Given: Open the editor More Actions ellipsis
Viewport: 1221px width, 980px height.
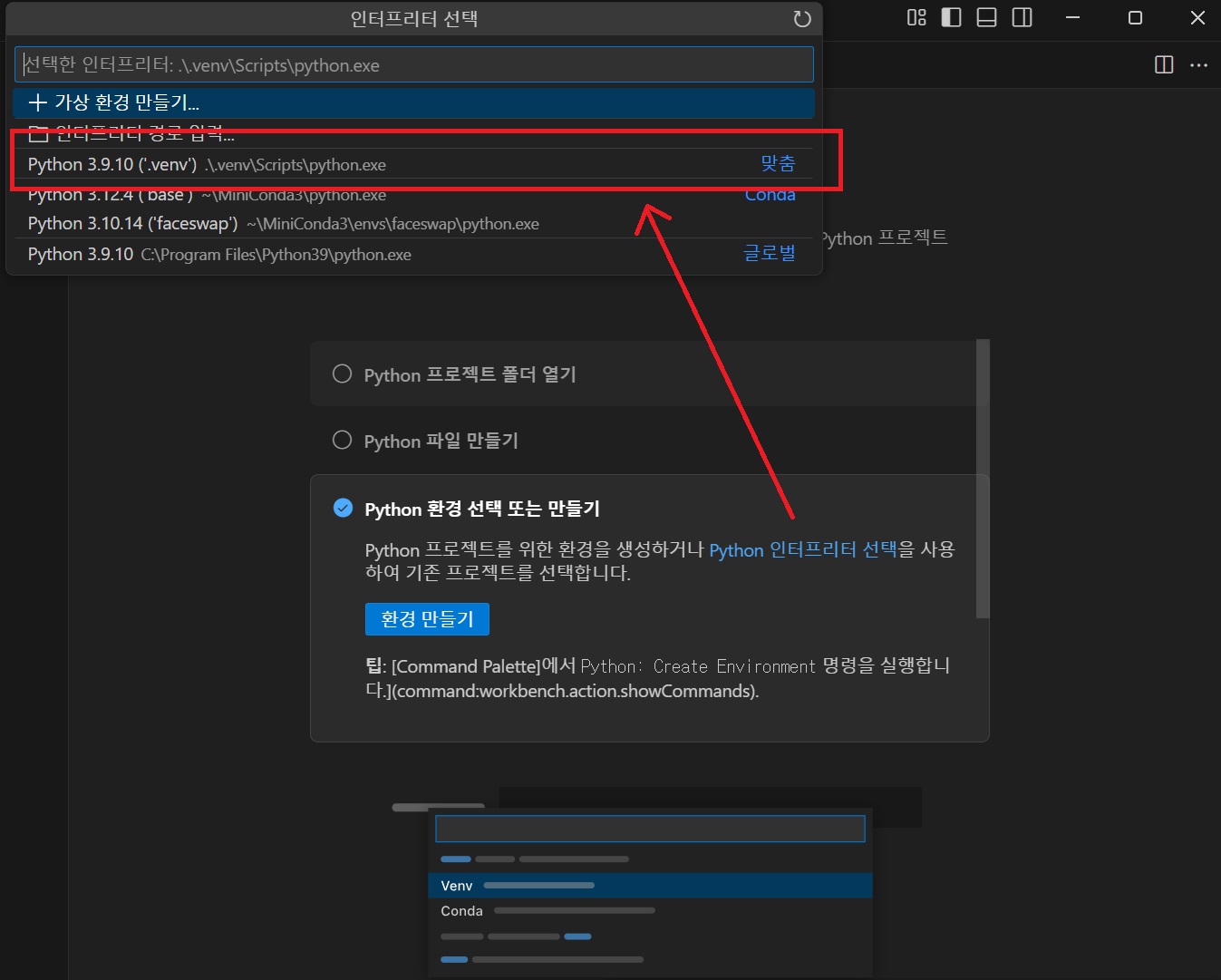Looking at the screenshot, I should tap(1198, 64).
